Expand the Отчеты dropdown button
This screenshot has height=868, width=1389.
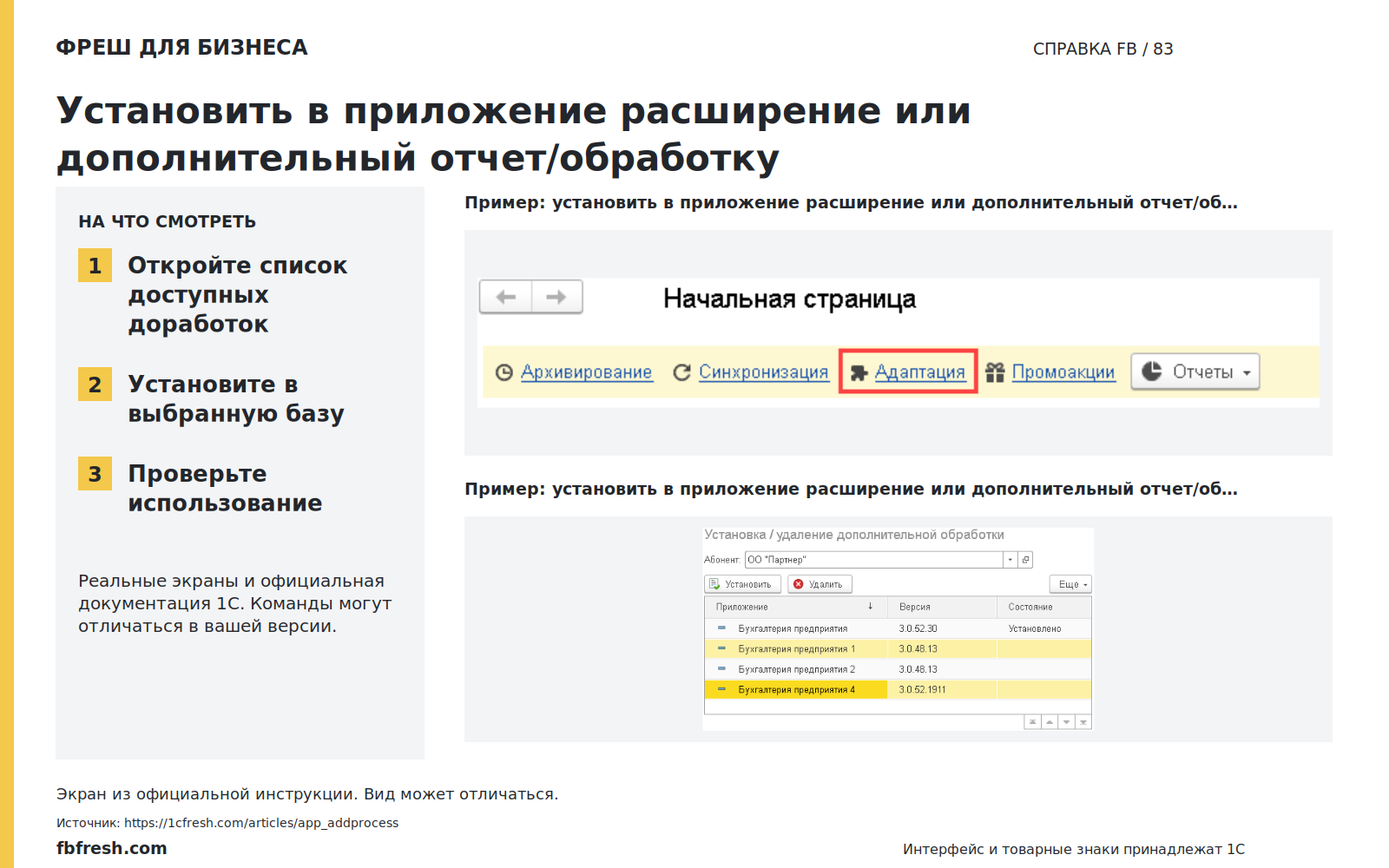point(1195,372)
